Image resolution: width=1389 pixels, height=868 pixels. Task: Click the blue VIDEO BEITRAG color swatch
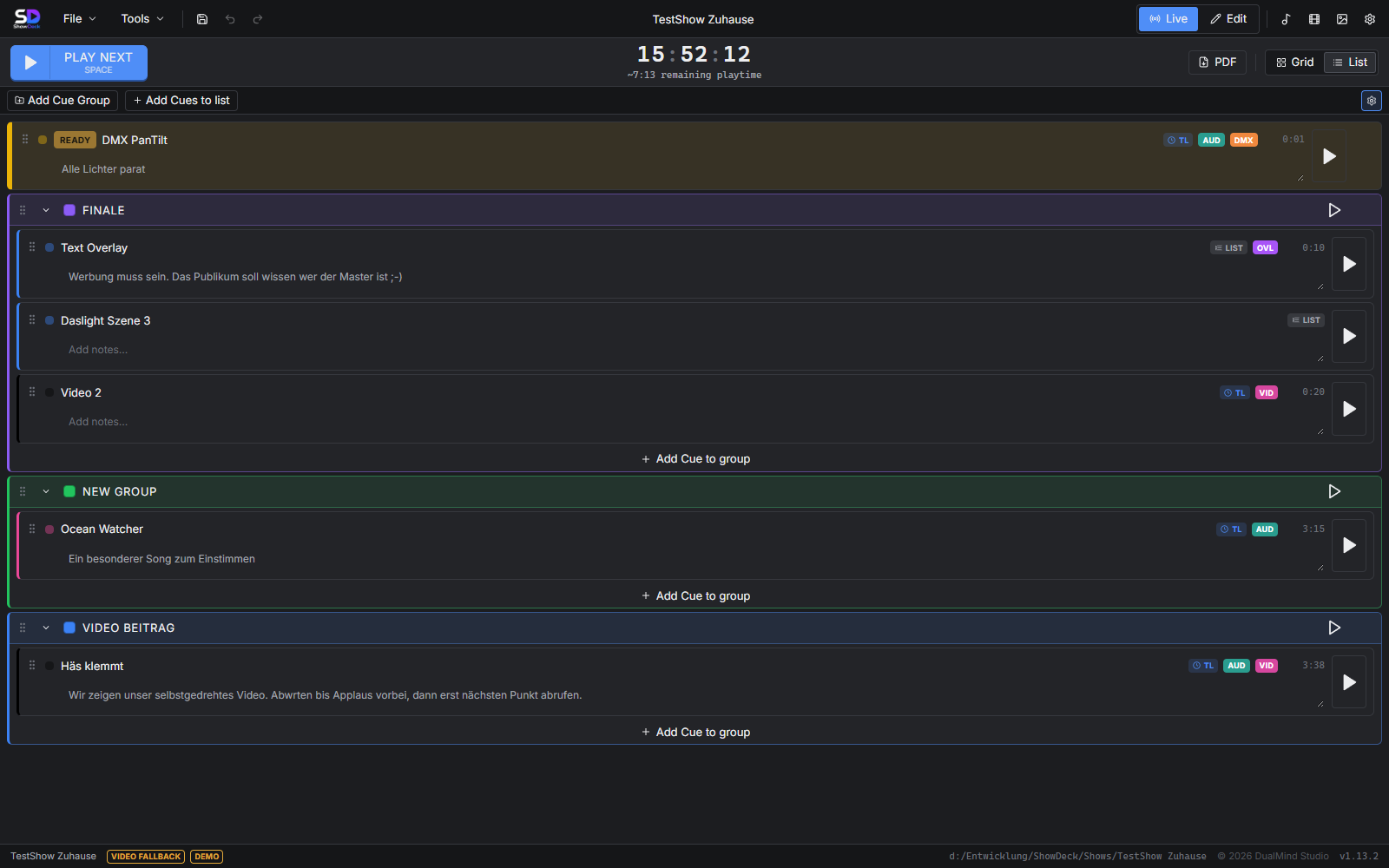click(69, 628)
